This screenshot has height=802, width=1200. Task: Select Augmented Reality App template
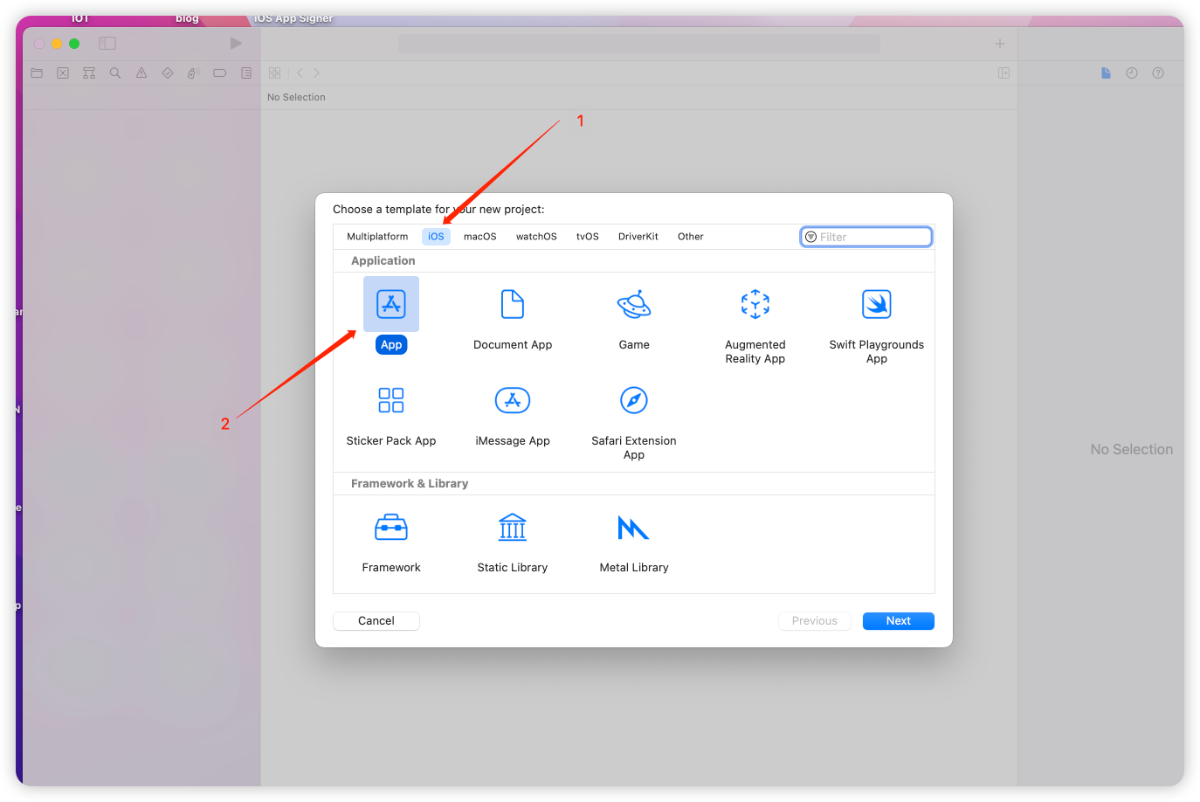[x=755, y=304]
